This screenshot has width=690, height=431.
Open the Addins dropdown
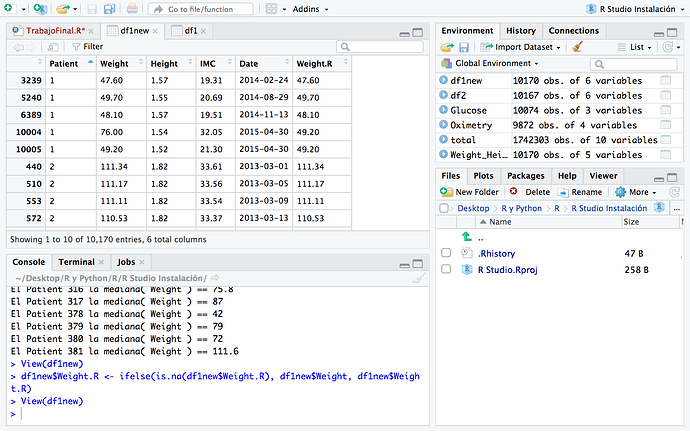click(310, 9)
